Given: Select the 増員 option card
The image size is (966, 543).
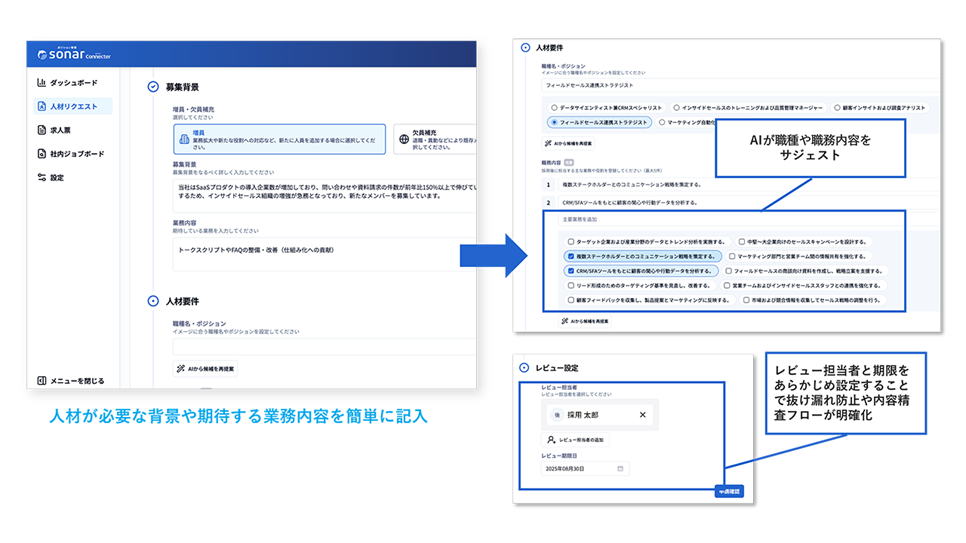Looking at the screenshot, I should 278,139.
